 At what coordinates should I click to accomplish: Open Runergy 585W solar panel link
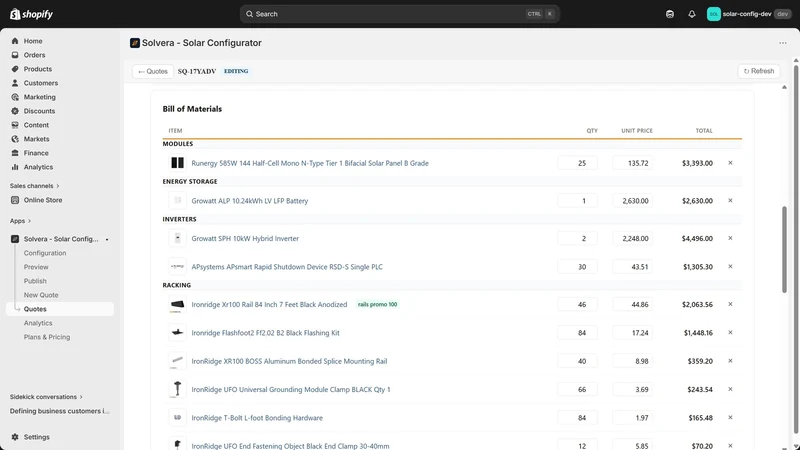pyautogui.click(x=310, y=163)
